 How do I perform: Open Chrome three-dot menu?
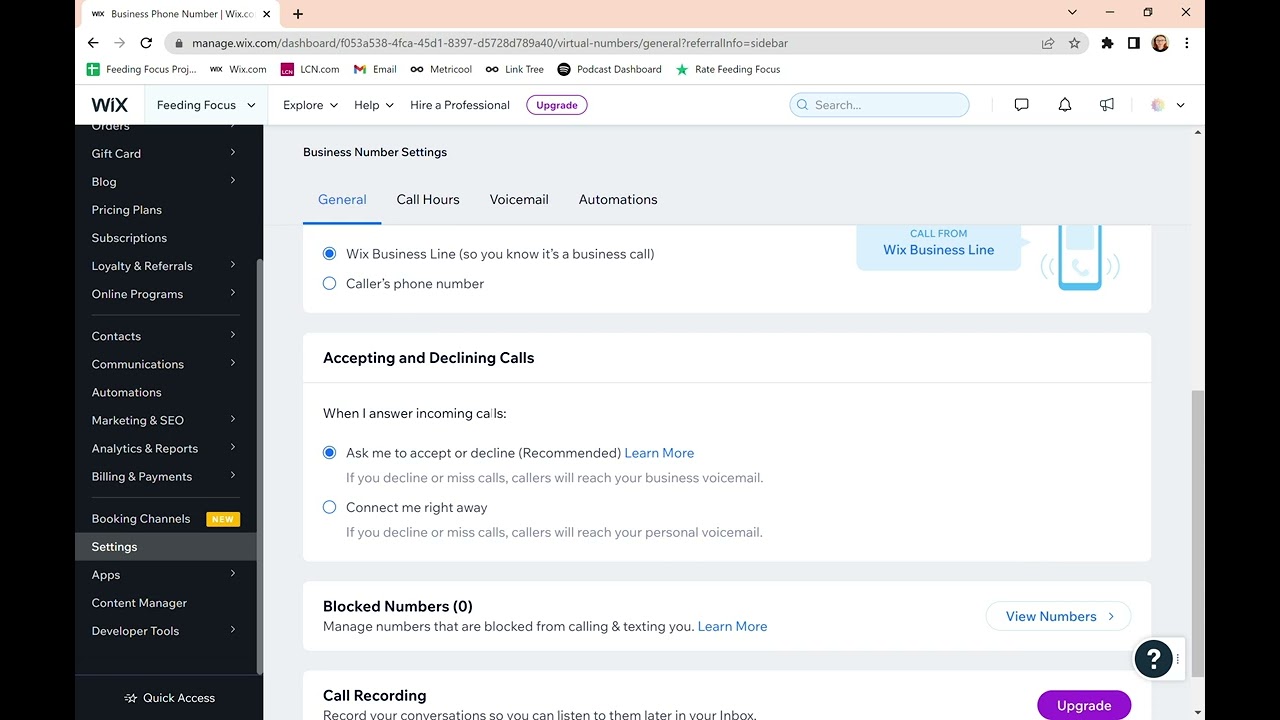coord(1186,43)
